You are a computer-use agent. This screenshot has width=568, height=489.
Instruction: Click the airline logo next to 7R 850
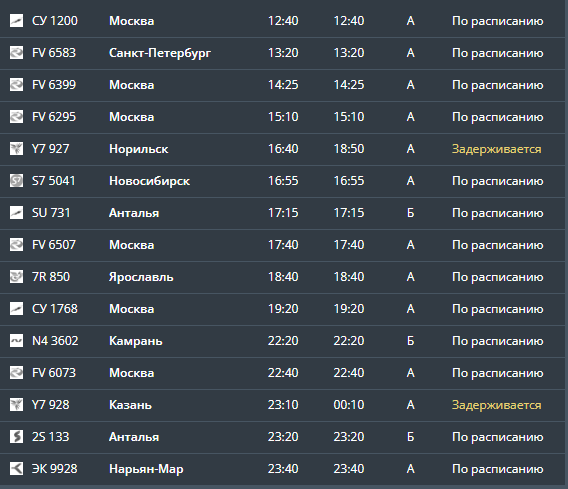pos(16,277)
